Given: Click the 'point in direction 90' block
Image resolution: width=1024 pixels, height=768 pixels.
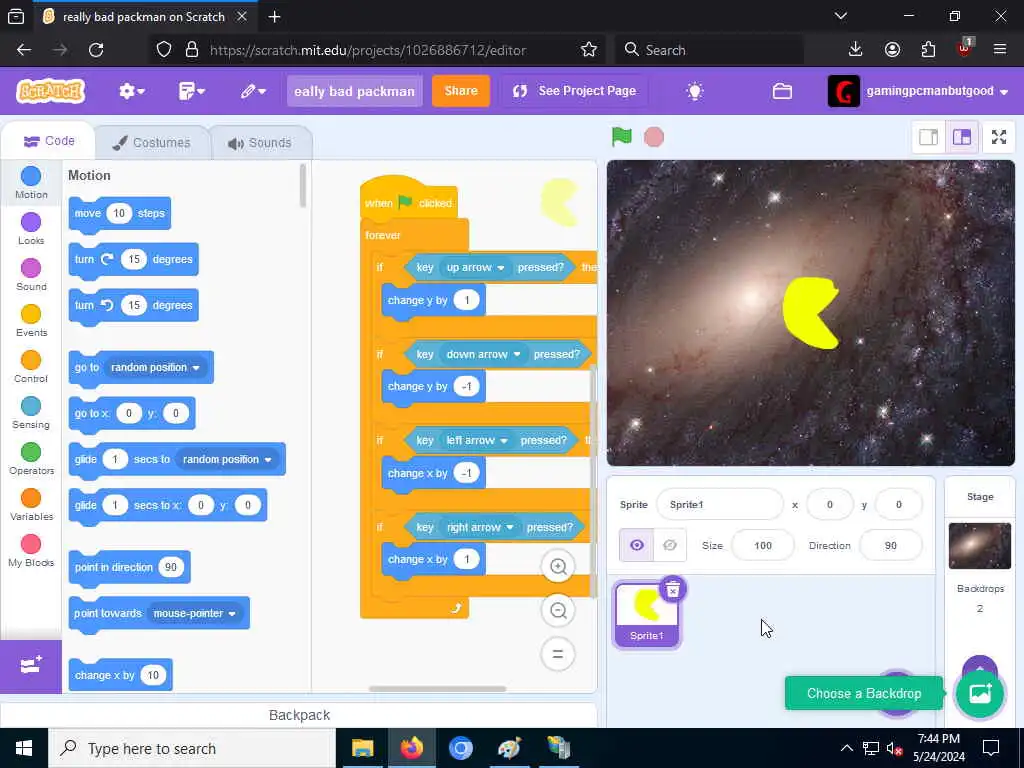Looking at the screenshot, I should (x=129, y=567).
